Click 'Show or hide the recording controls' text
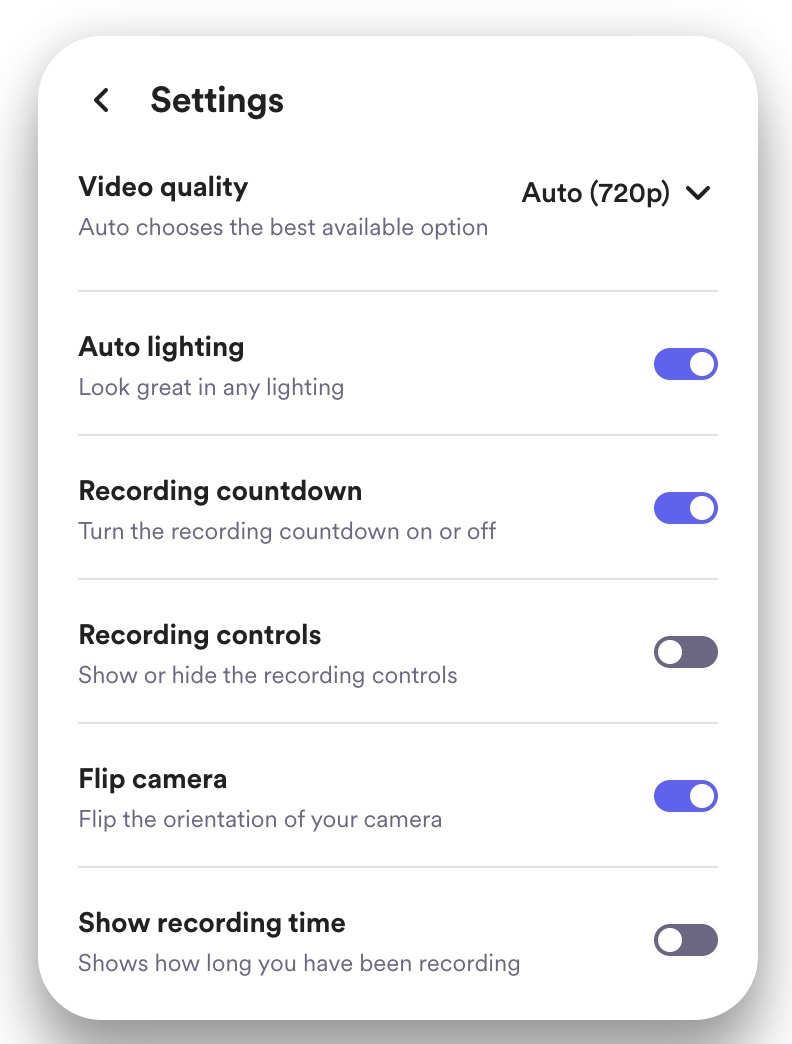 (268, 675)
